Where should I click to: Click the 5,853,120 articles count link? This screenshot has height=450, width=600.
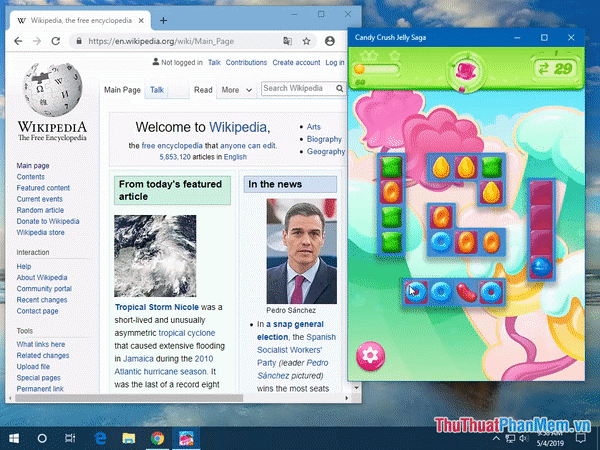pos(175,157)
